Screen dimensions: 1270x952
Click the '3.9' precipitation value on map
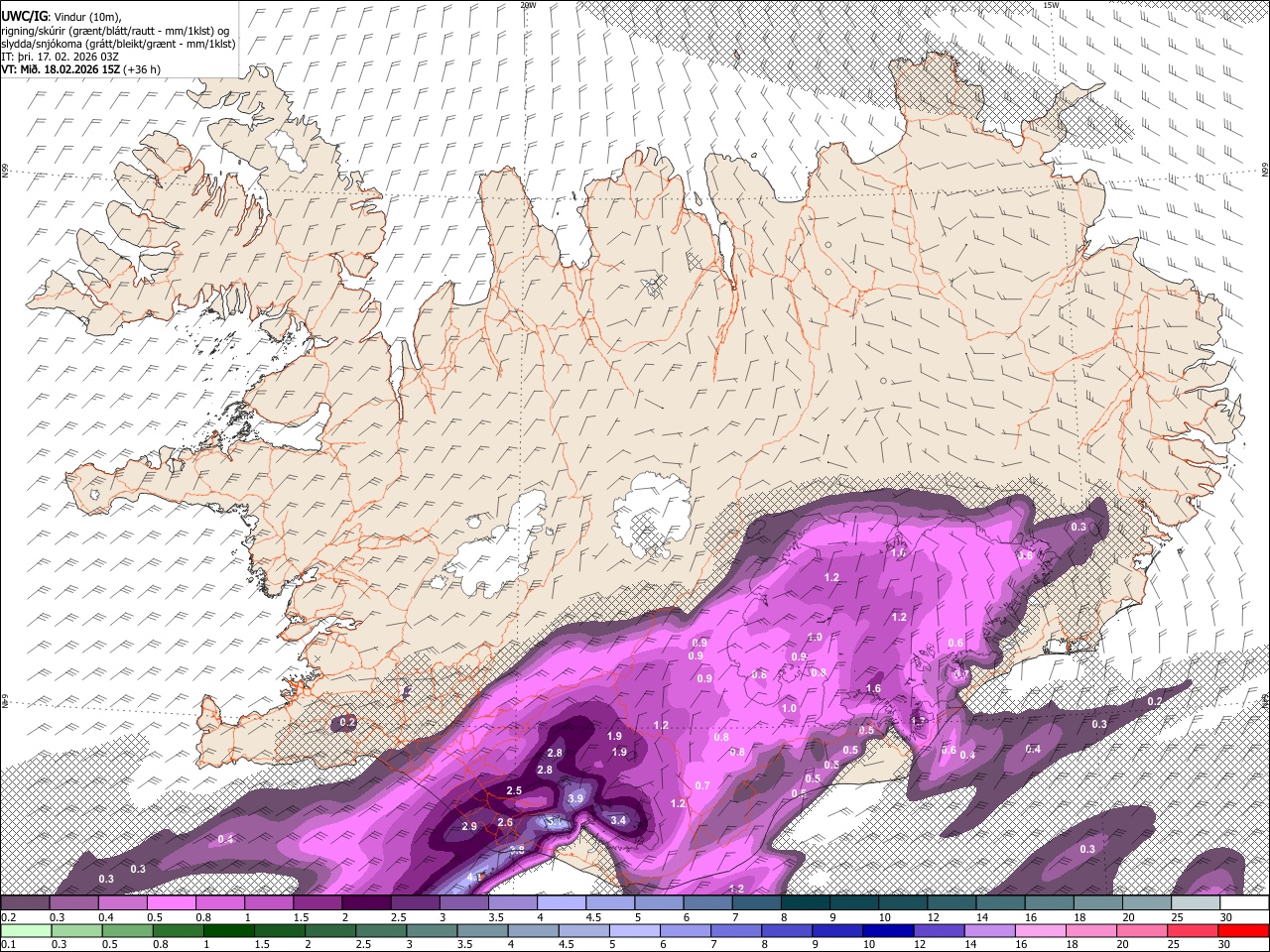click(575, 798)
